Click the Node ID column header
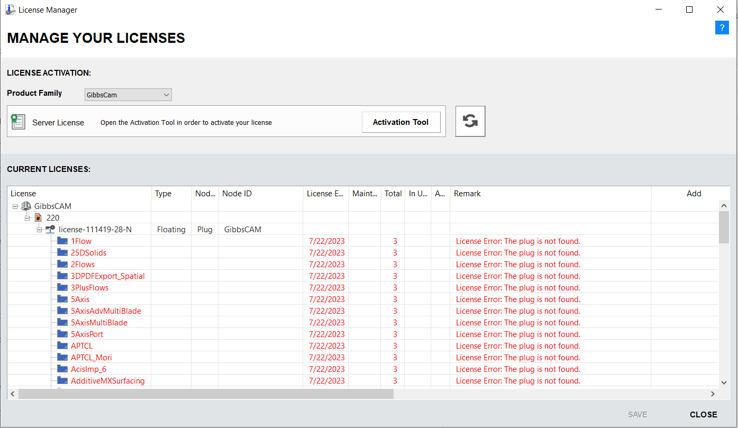This screenshot has width=738, height=428. pos(261,194)
